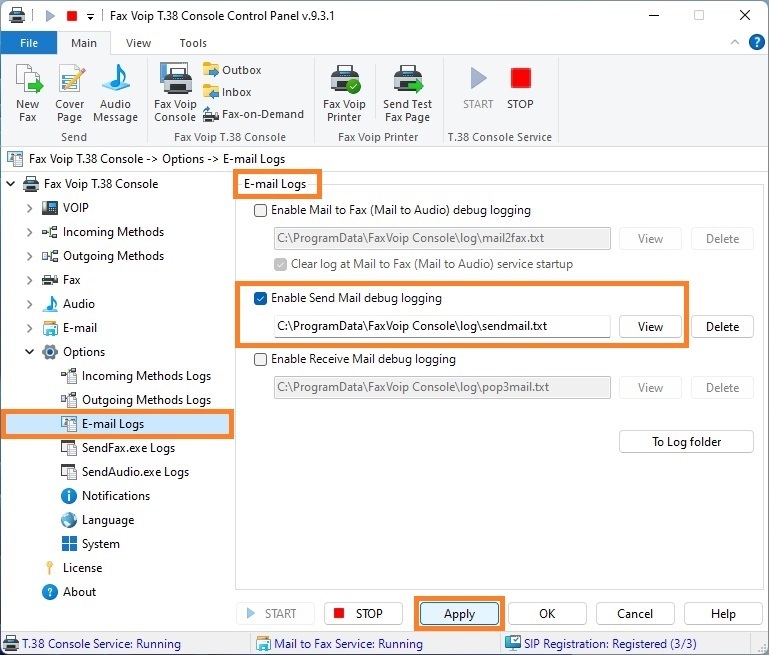Open the File menu tab
Screen dimensions: 769x655
(x=29, y=43)
